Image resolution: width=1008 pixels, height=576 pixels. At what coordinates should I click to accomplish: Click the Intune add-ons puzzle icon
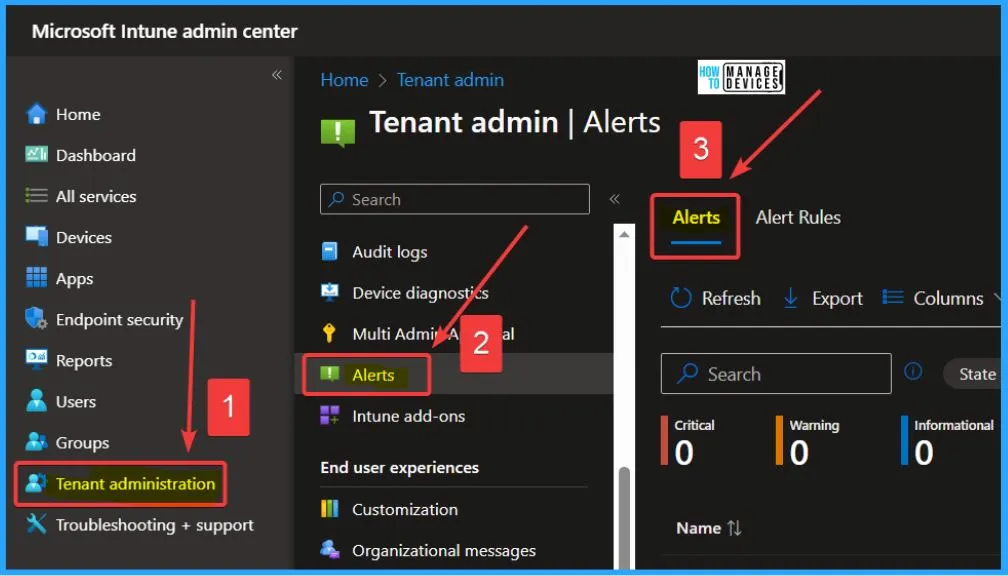(330, 415)
